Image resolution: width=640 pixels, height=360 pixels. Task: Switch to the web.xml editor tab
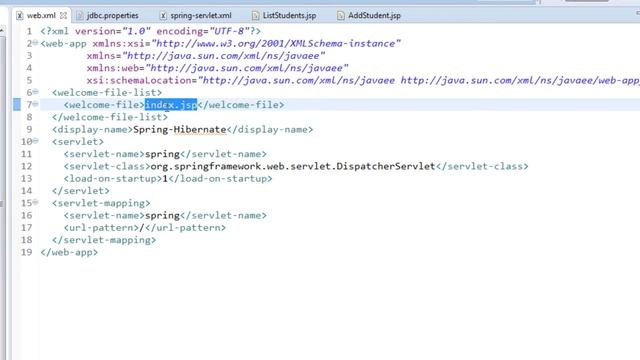tap(41, 16)
